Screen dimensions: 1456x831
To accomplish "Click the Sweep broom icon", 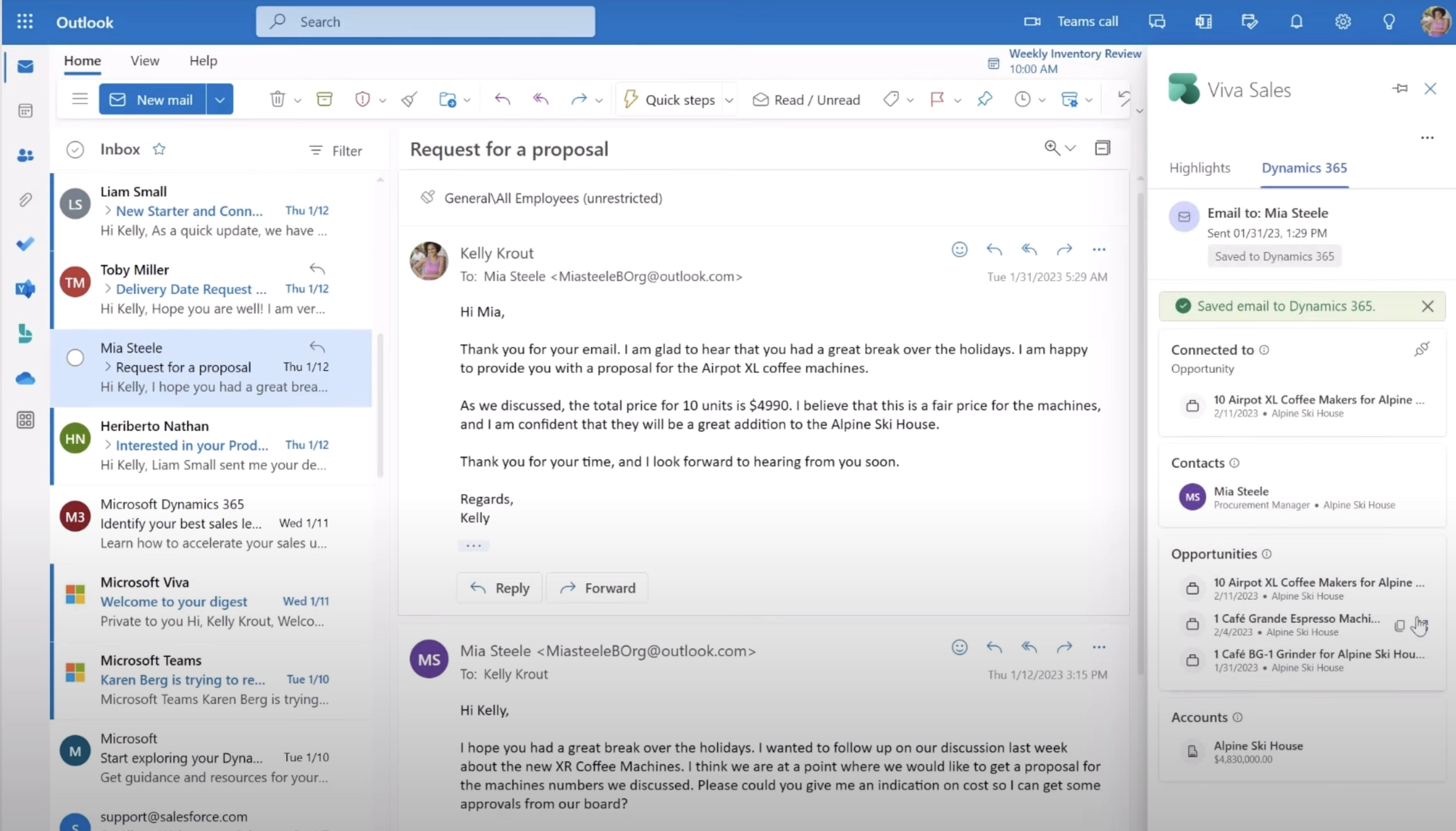I will 409,99.
